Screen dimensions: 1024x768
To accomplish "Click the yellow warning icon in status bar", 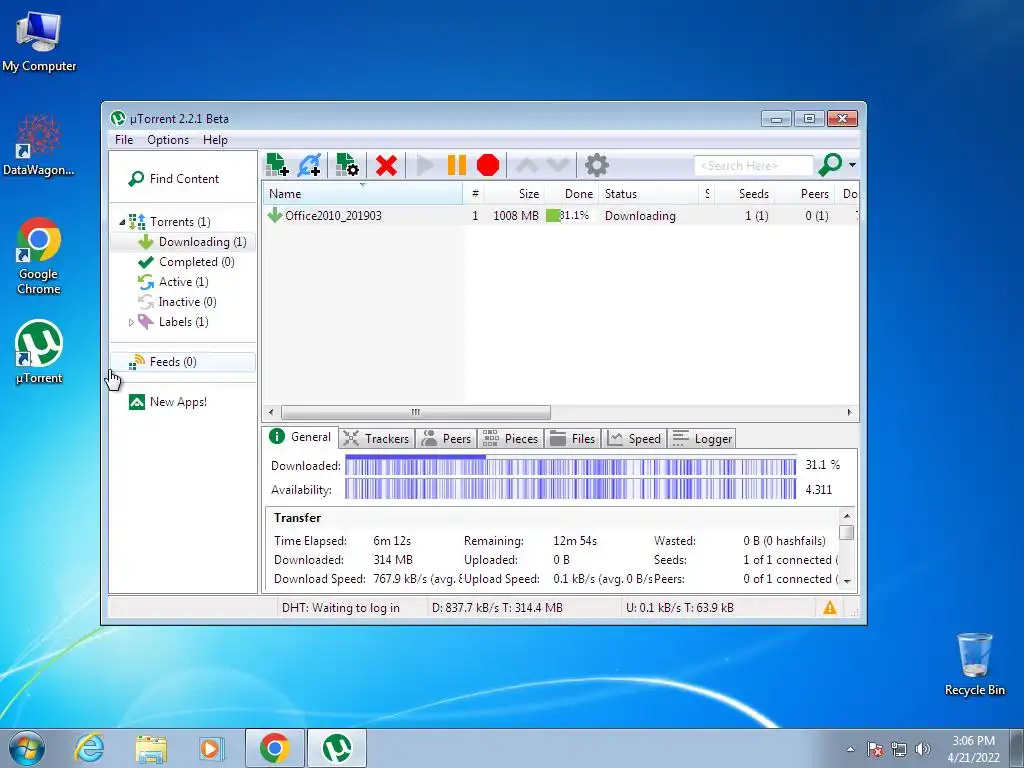I will point(829,608).
